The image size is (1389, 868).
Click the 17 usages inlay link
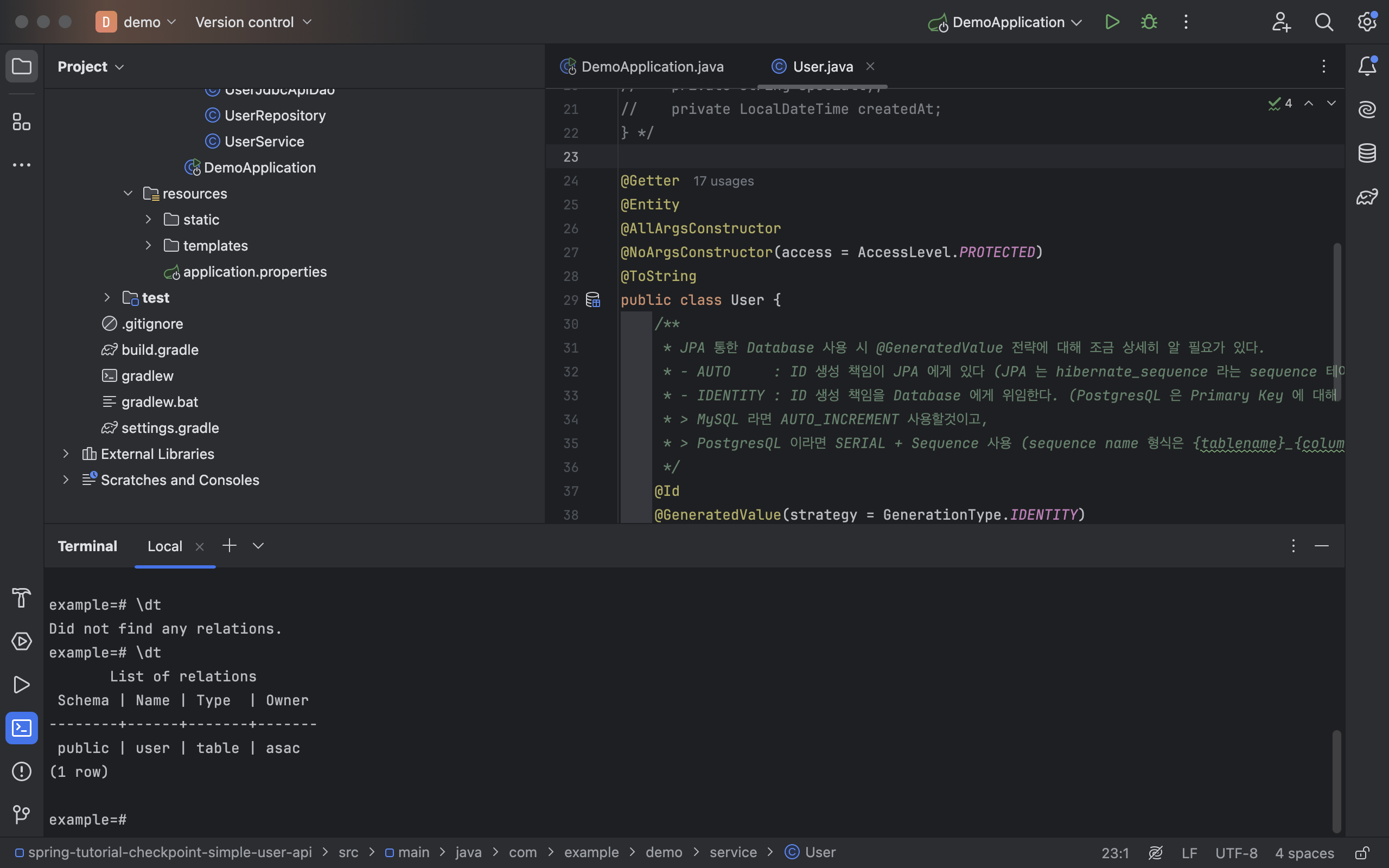723,181
